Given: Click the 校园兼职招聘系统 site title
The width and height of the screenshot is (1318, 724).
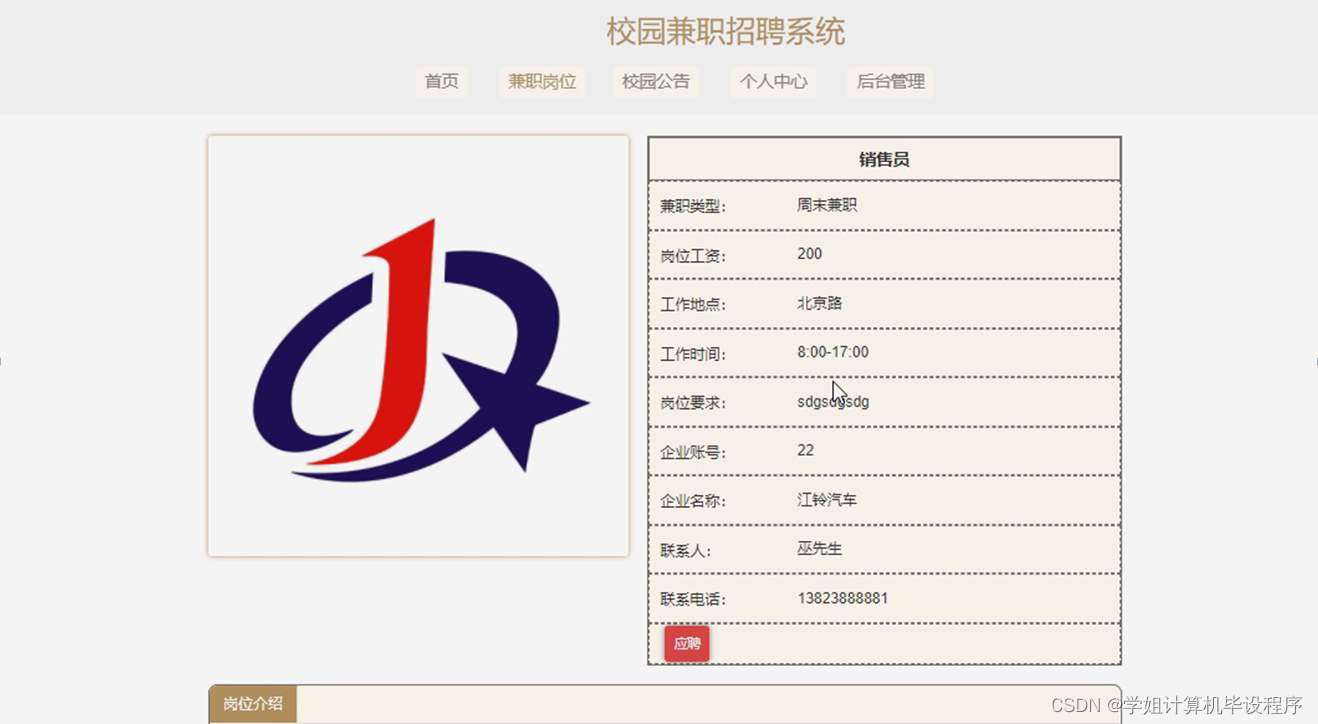Looking at the screenshot, I should point(726,31).
